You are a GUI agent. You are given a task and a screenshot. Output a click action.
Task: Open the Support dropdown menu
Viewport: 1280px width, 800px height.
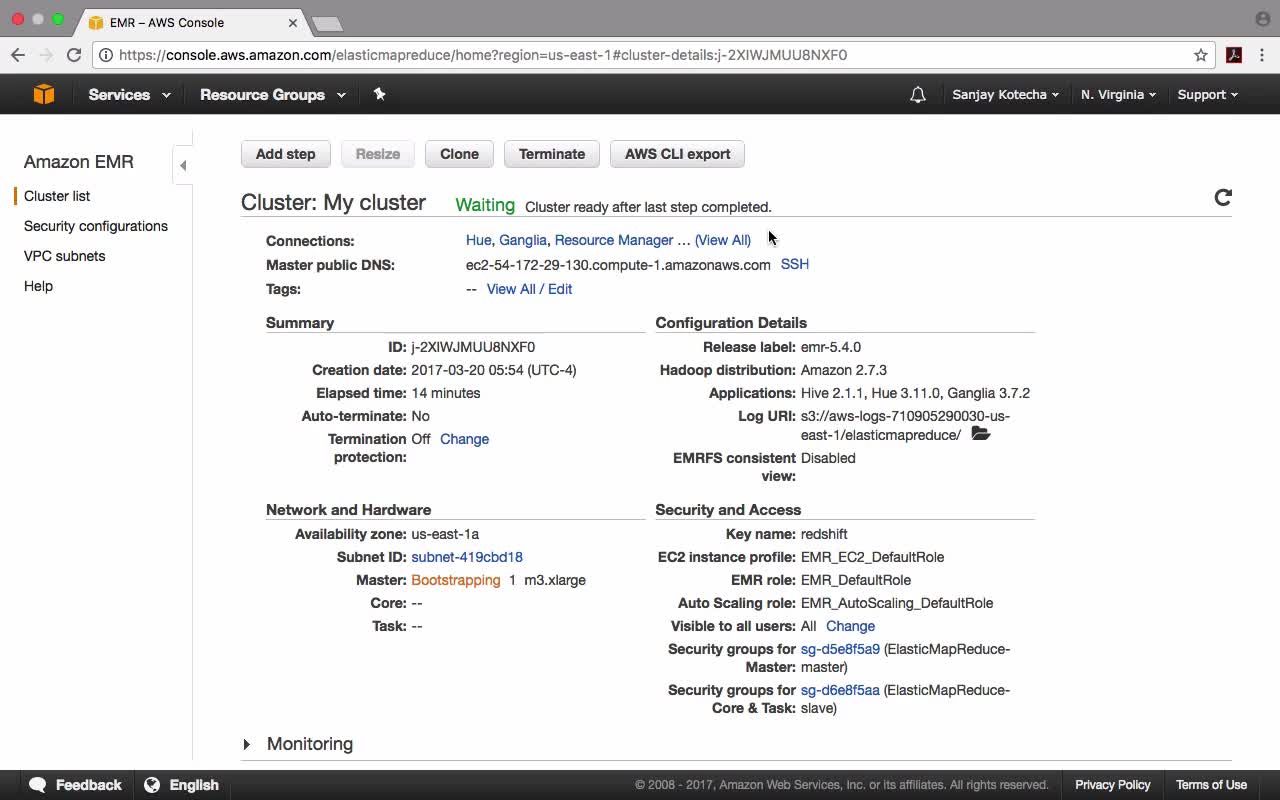tap(1207, 94)
